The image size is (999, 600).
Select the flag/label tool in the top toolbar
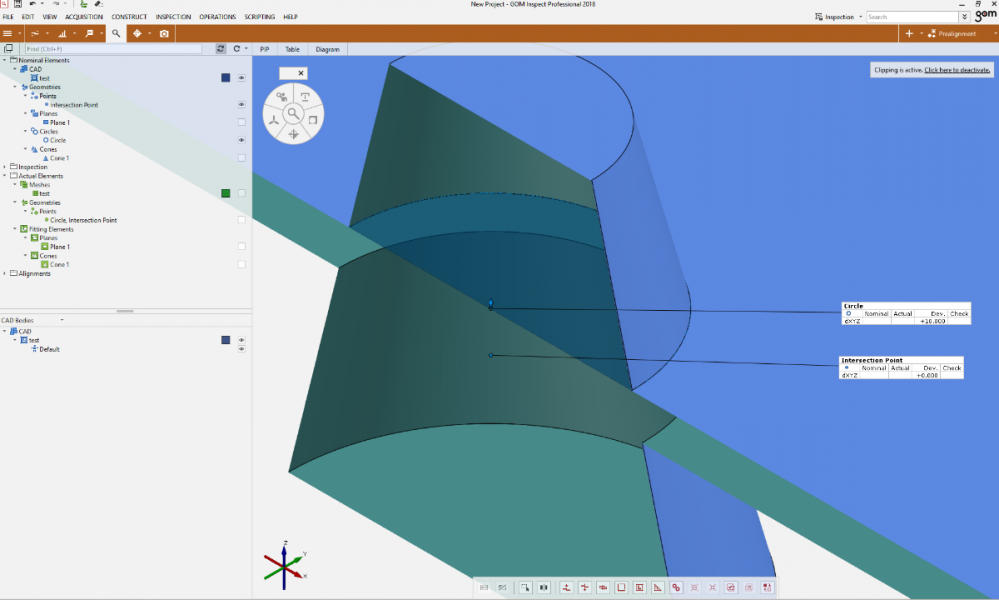tap(89, 33)
